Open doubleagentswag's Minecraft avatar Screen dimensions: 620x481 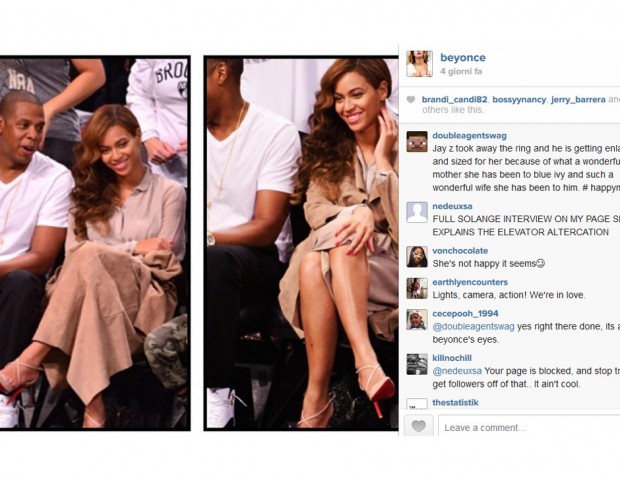tap(417, 142)
